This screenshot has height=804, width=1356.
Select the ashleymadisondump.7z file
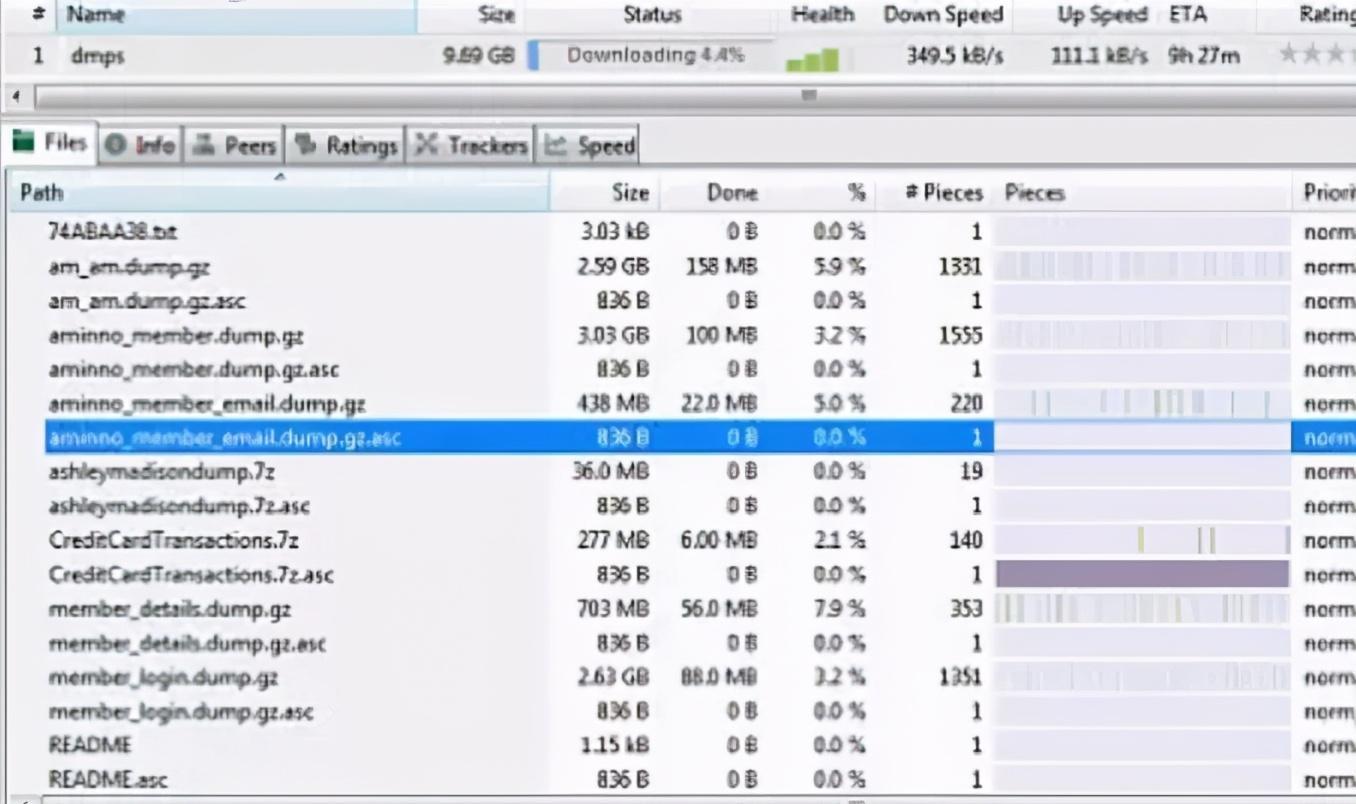[x=162, y=471]
